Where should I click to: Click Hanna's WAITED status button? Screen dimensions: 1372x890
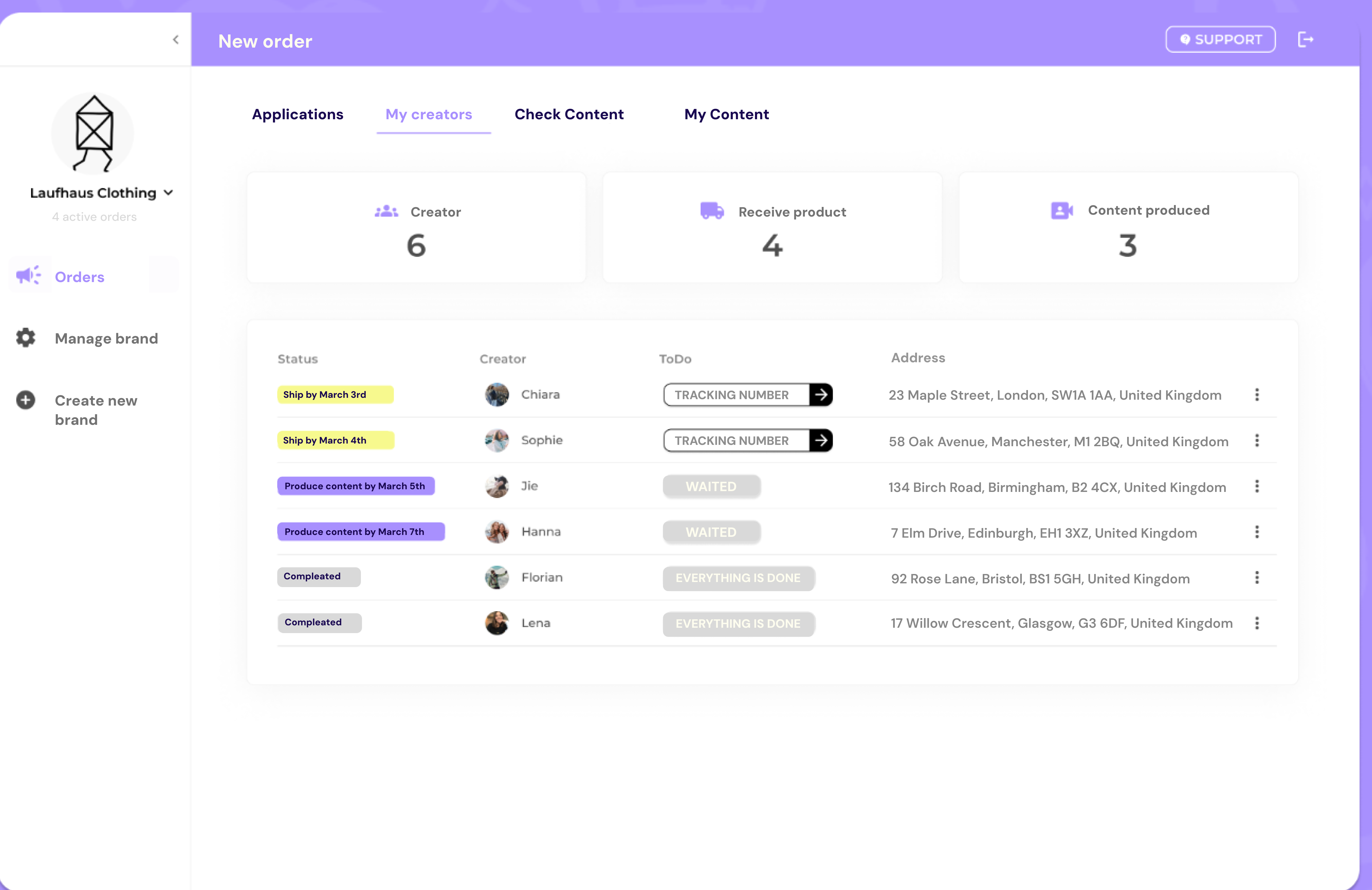(711, 531)
